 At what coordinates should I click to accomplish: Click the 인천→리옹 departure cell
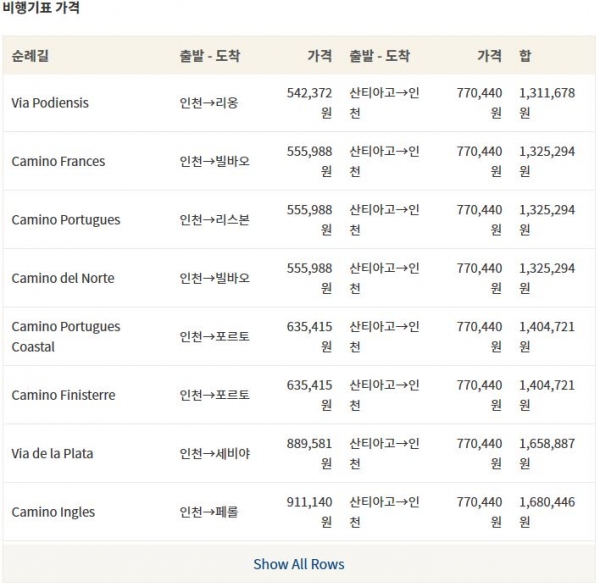click(209, 103)
